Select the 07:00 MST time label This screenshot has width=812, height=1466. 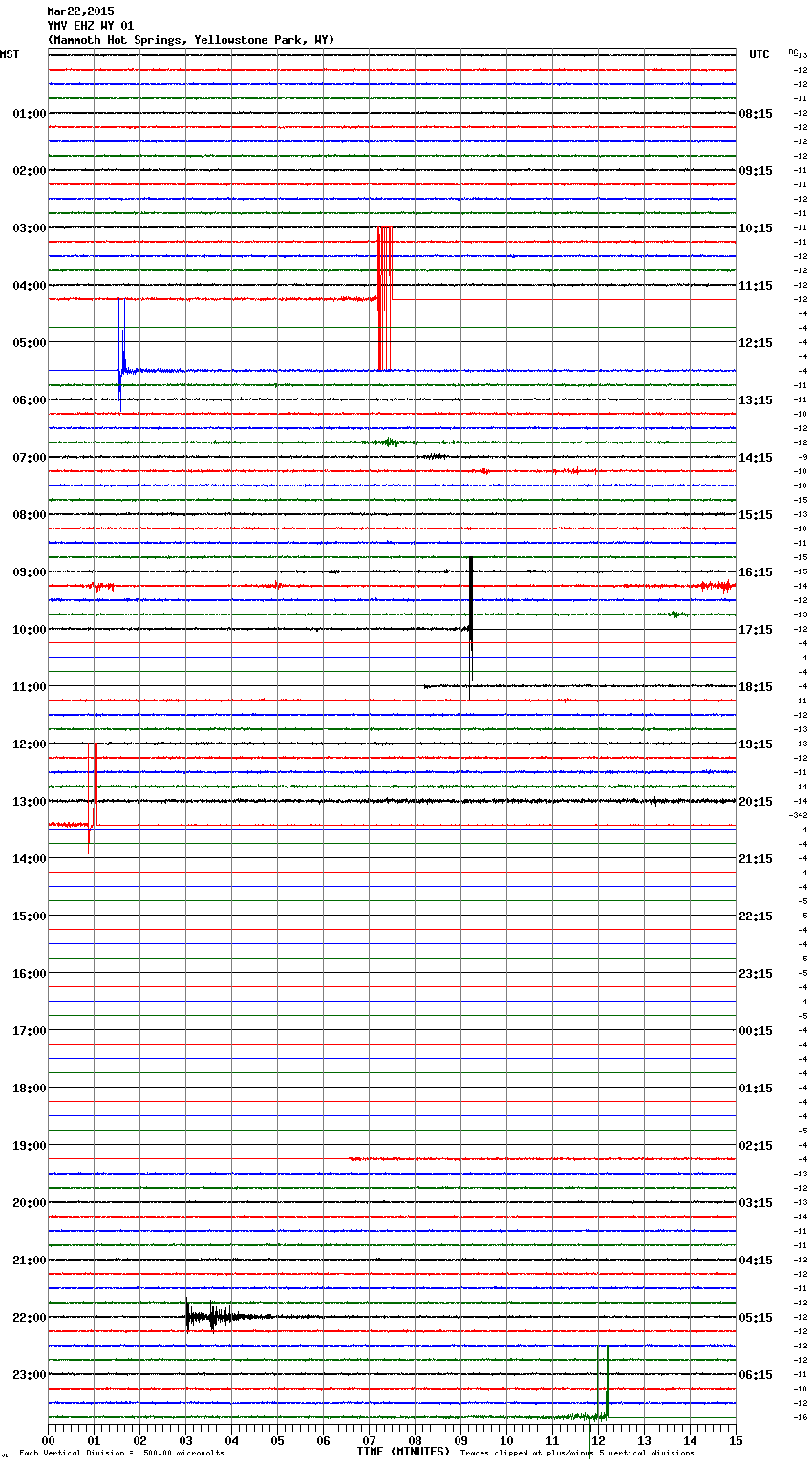click(x=30, y=458)
